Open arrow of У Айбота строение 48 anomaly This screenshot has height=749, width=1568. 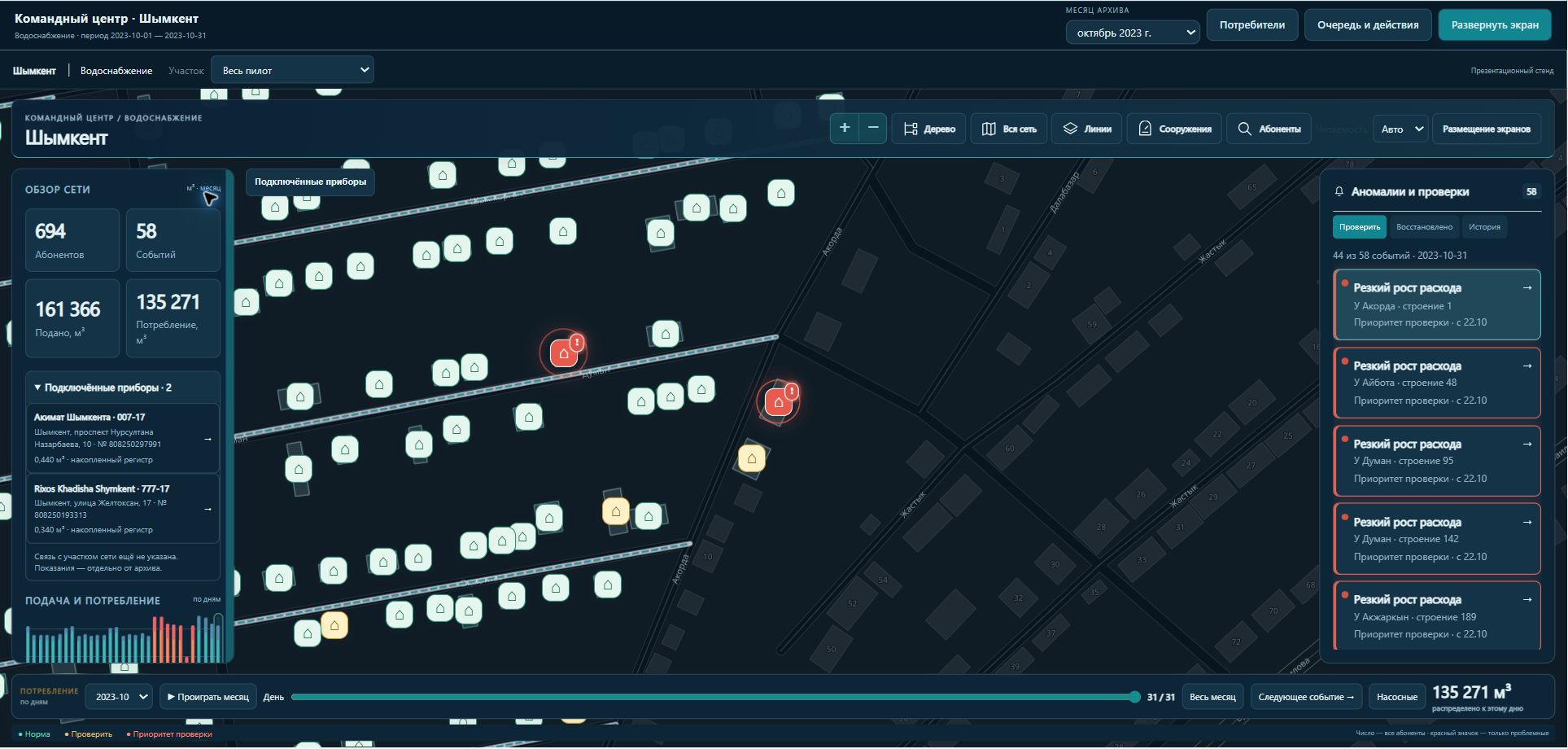point(1527,366)
